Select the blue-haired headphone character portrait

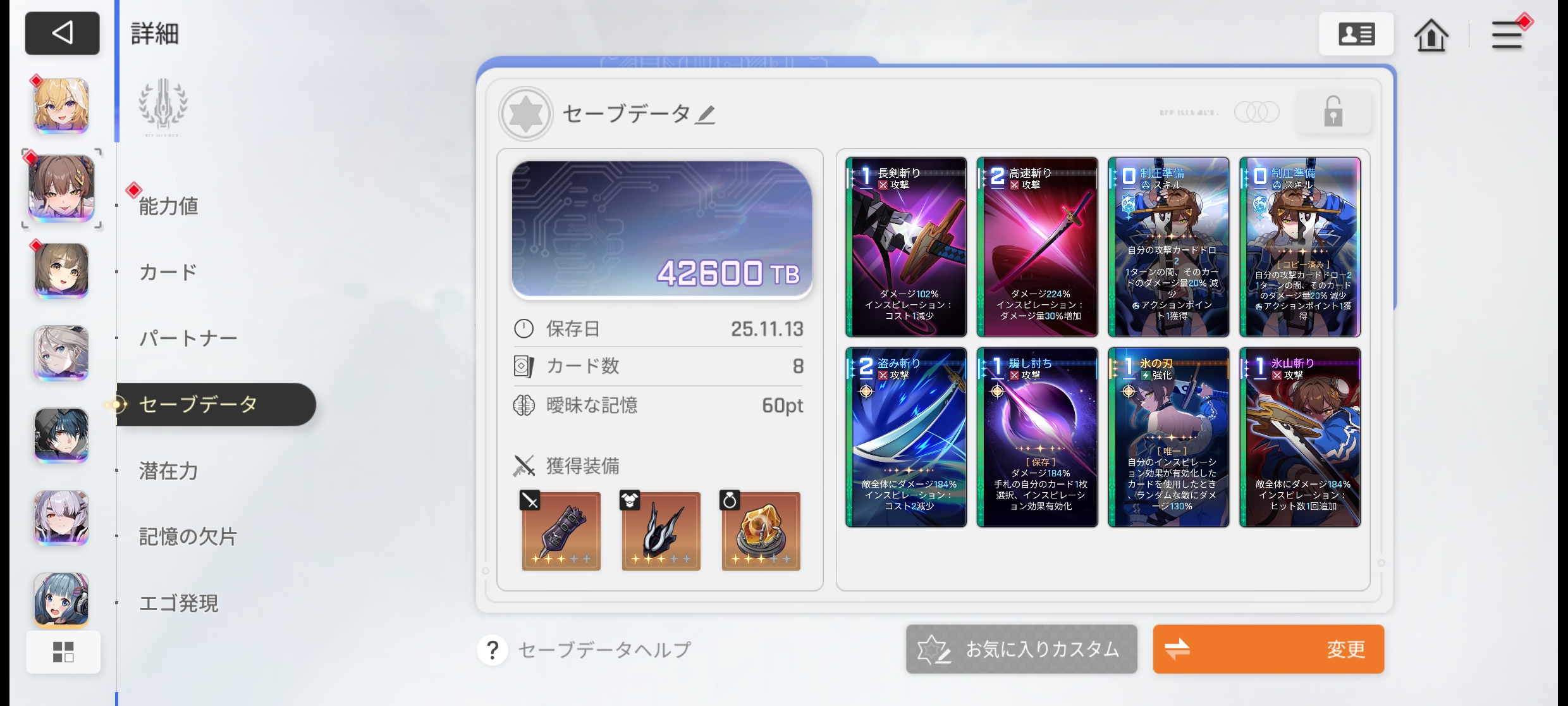(61, 599)
